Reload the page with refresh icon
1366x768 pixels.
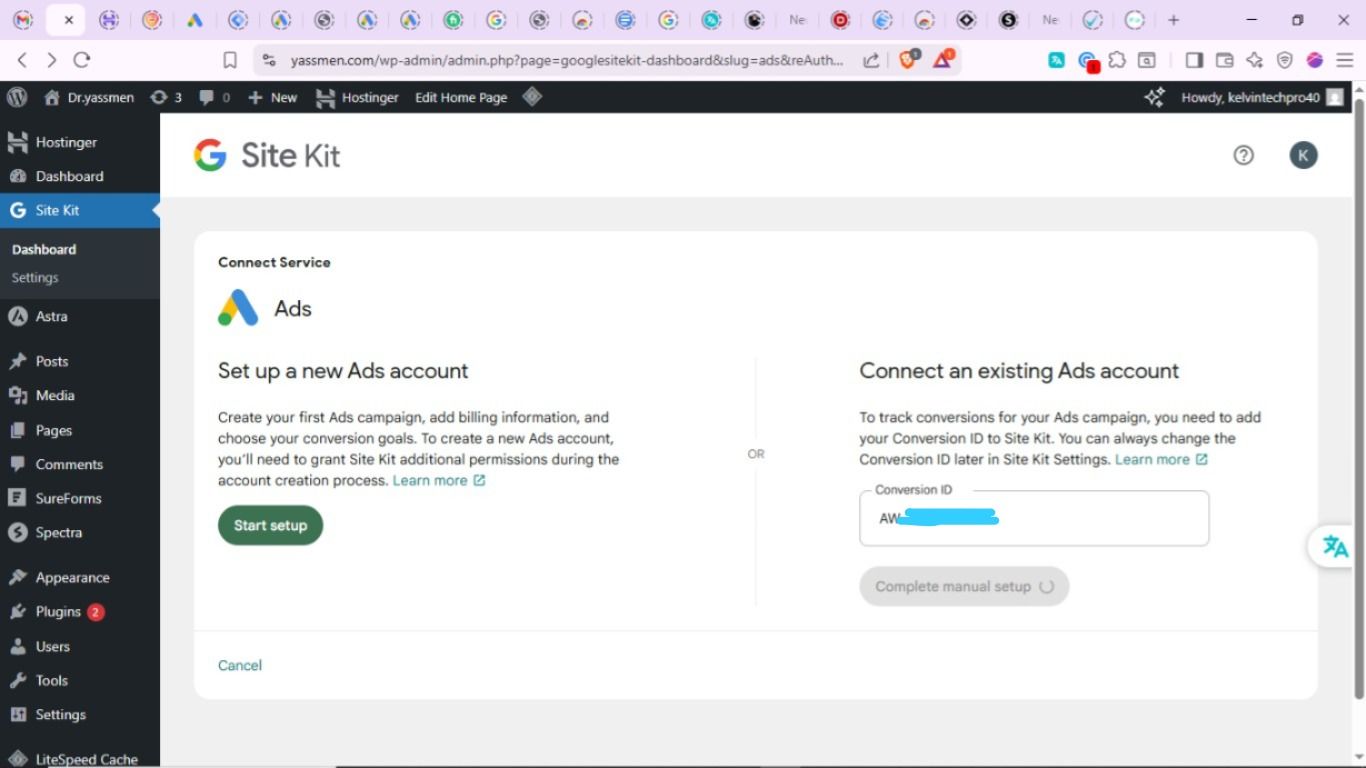pos(82,60)
